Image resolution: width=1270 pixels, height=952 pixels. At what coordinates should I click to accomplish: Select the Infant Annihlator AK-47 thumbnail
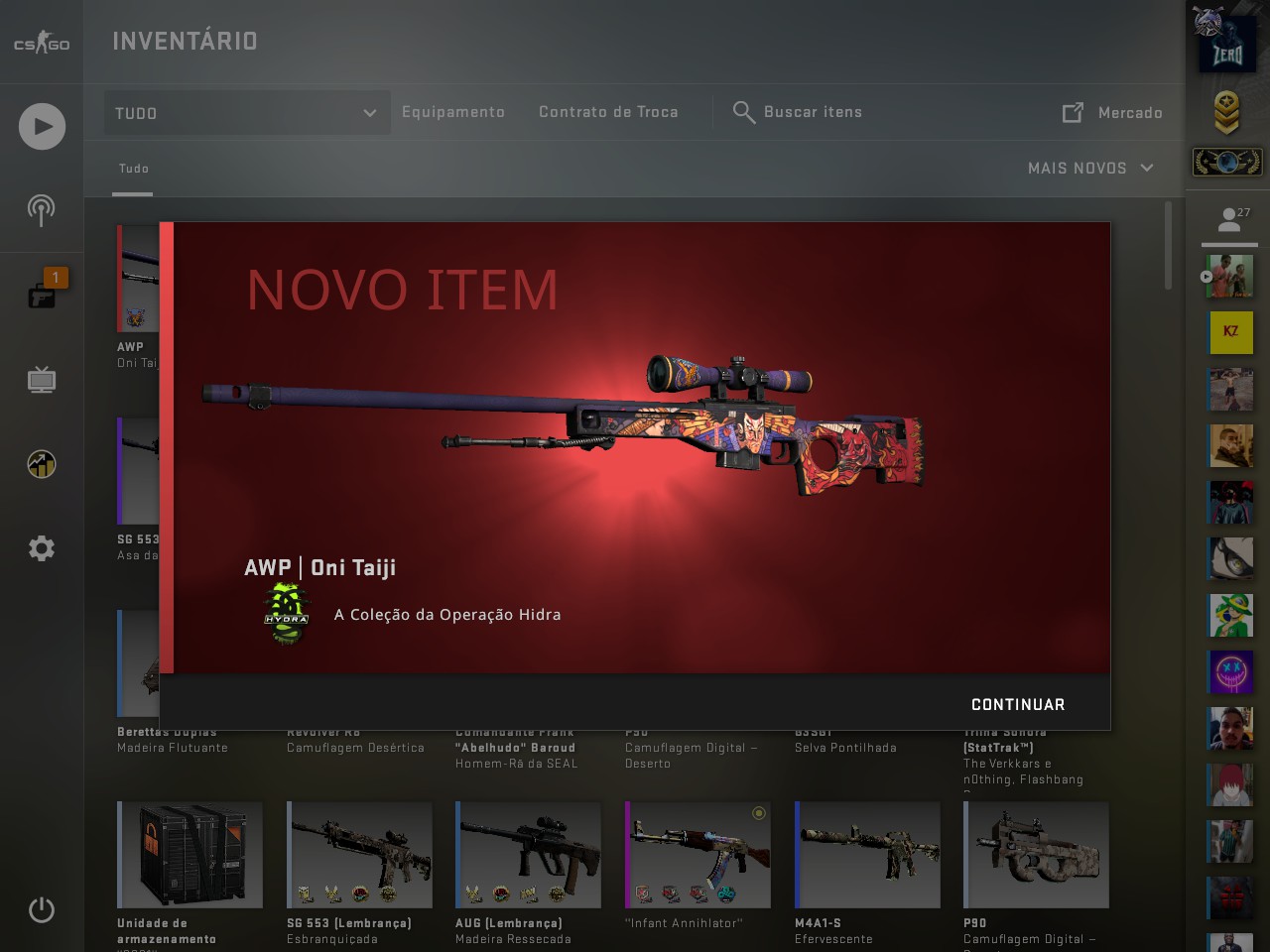698,855
